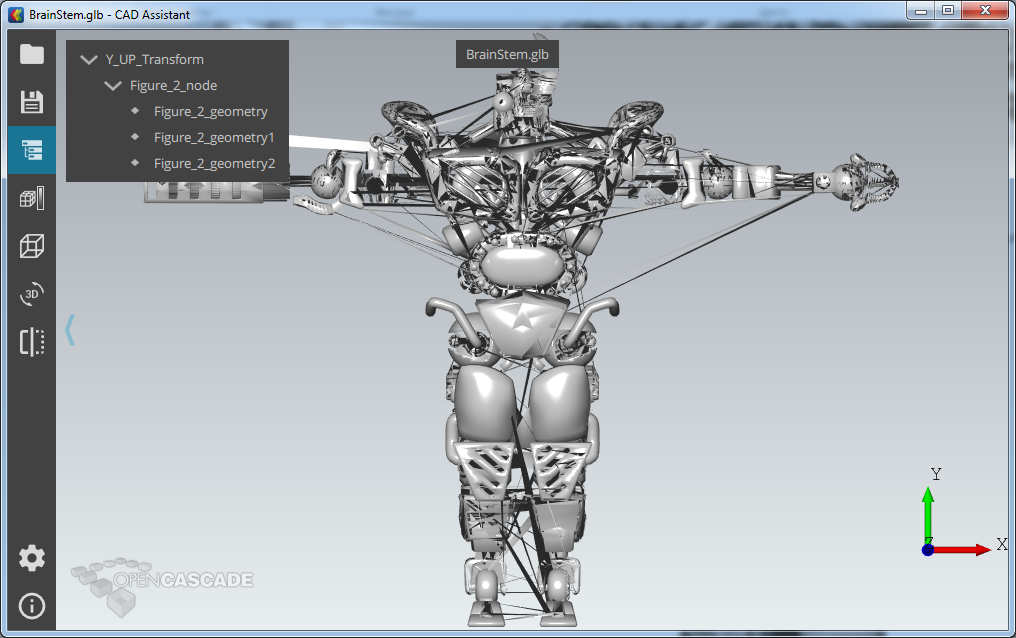
Task: Open the 3D rotate view icon
Action: pyautogui.click(x=32, y=294)
